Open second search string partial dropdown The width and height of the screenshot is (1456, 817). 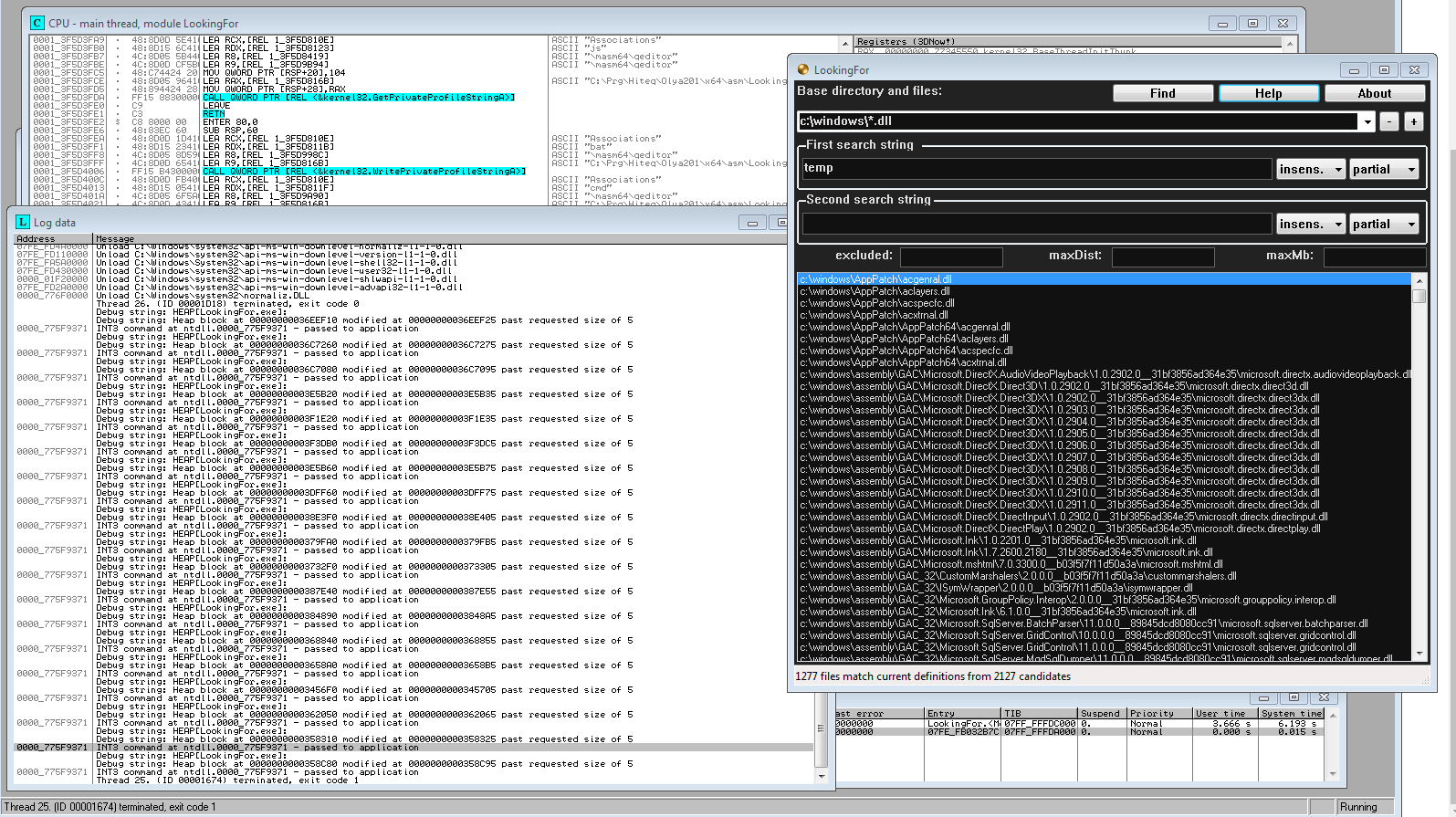[x=1385, y=224]
